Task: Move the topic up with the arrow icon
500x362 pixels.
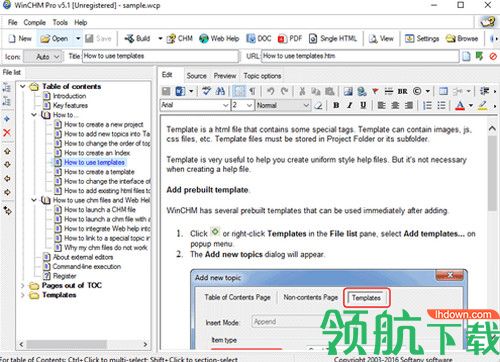Action: (7, 151)
